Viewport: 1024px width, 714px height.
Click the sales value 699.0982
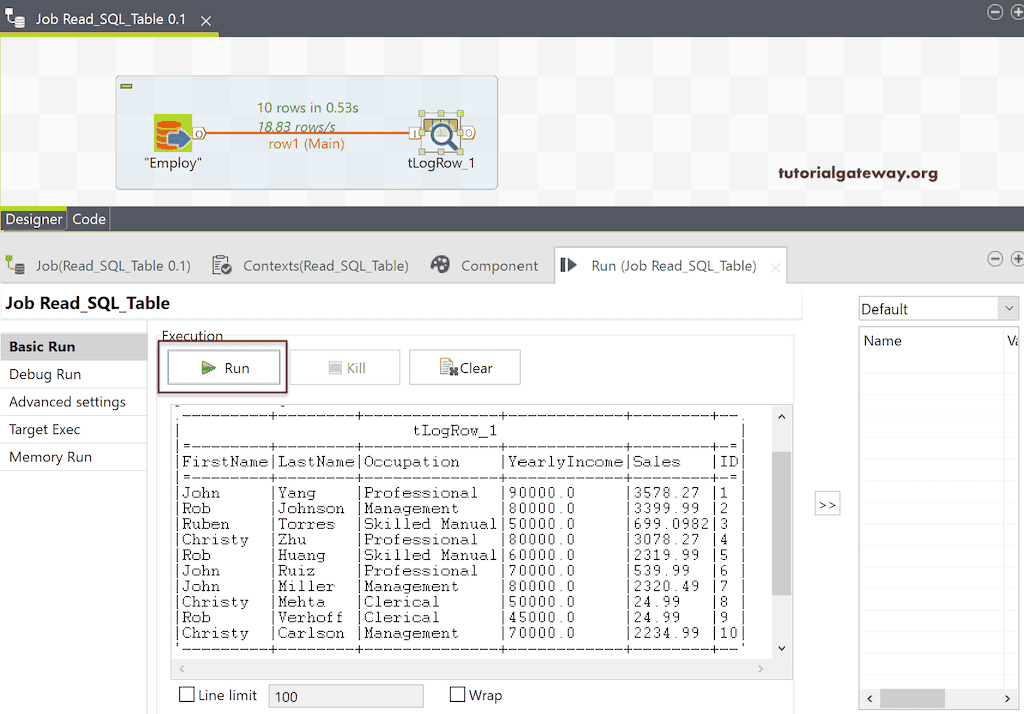point(671,524)
